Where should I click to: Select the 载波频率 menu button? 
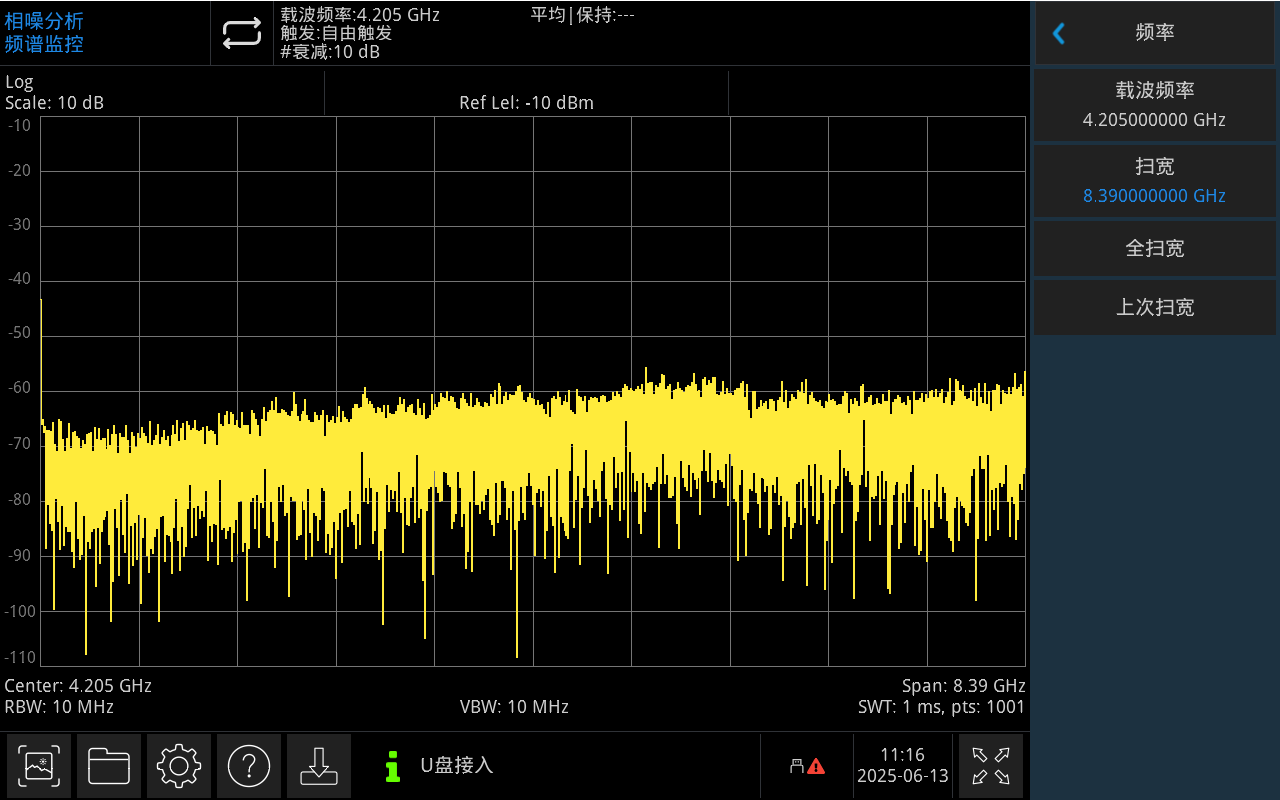pyautogui.click(x=1155, y=104)
